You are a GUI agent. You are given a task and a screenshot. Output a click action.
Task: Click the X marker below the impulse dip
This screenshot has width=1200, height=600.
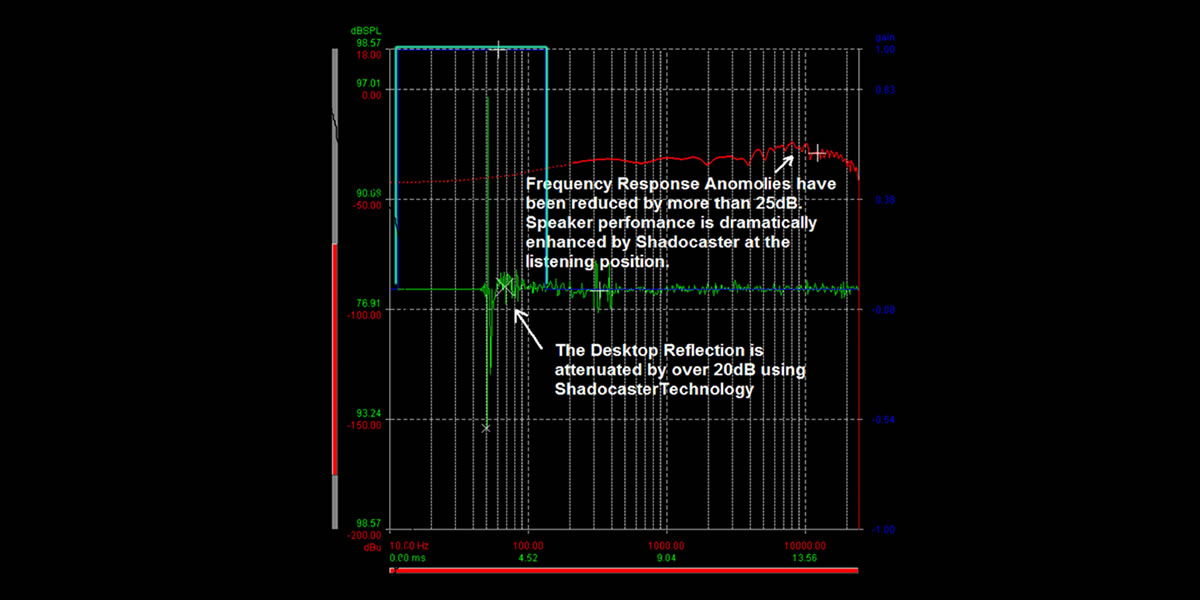coord(485,427)
